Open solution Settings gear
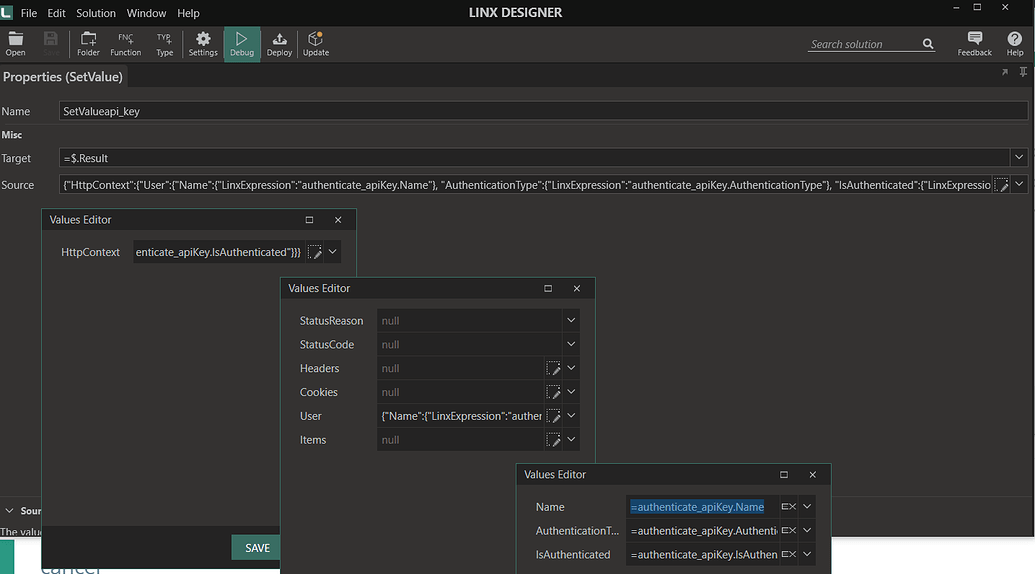Screen dimensions: 1035x574 click(203, 44)
